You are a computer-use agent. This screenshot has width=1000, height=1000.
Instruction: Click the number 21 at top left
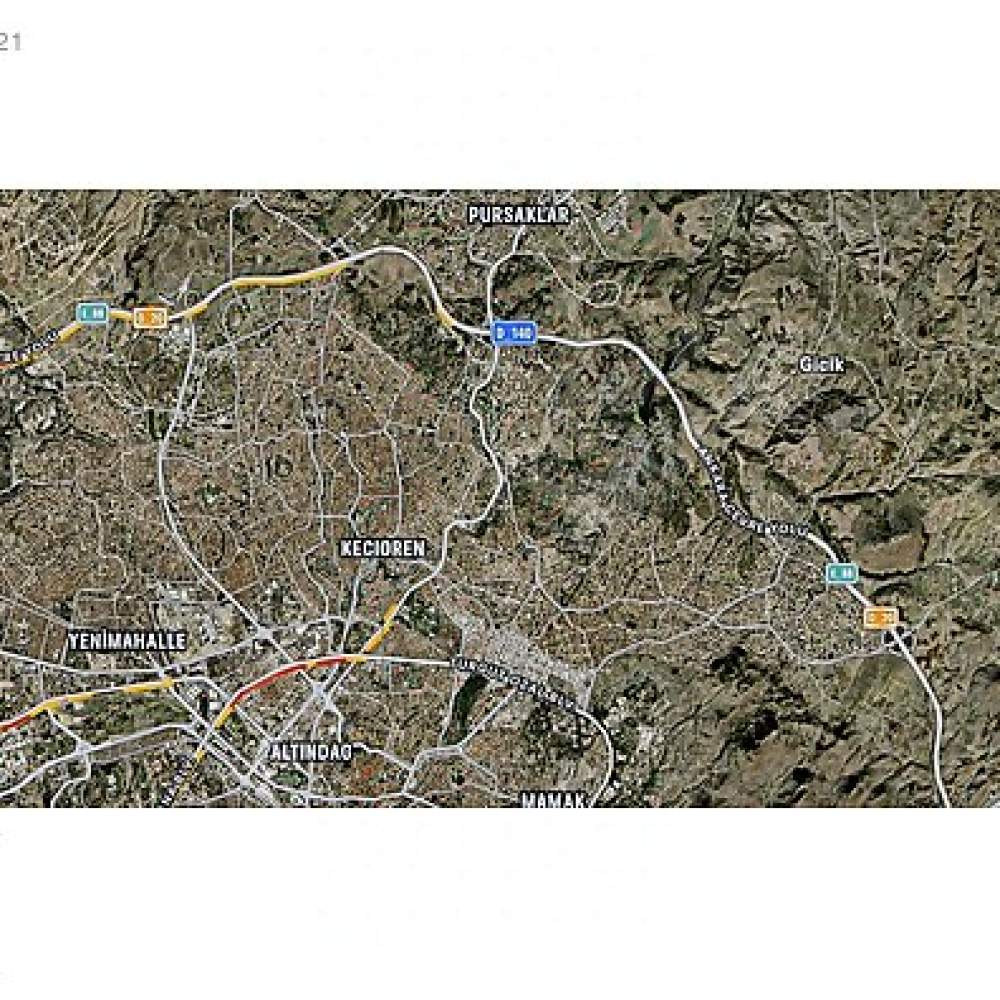pyautogui.click(x=10, y=42)
